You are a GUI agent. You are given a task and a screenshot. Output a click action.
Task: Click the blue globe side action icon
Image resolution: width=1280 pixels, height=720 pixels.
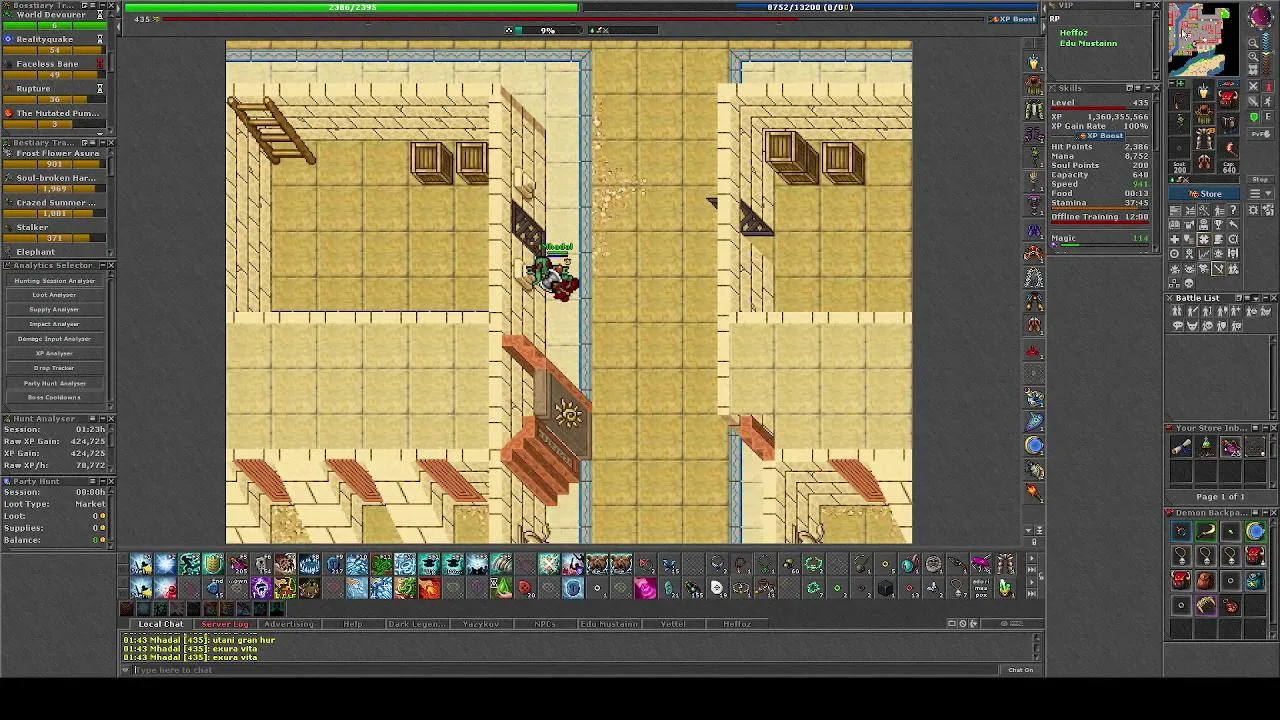1034,446
